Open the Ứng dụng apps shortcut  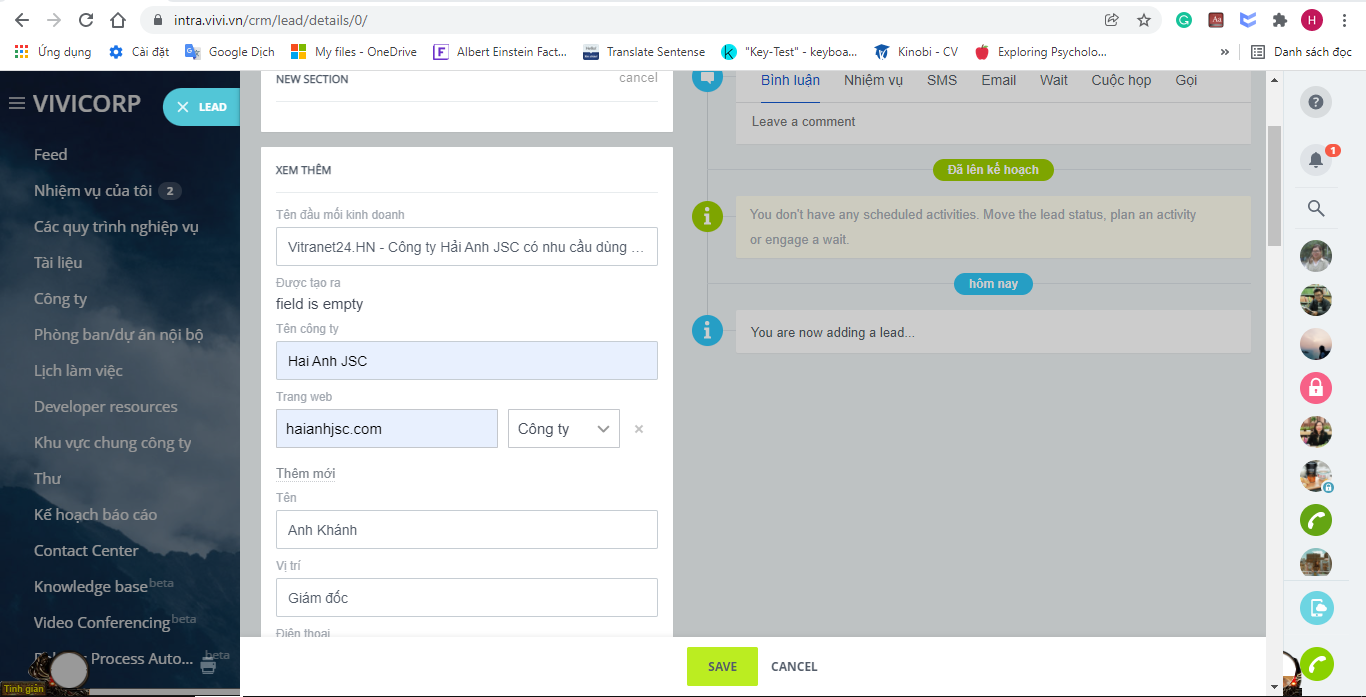(53, 52)
